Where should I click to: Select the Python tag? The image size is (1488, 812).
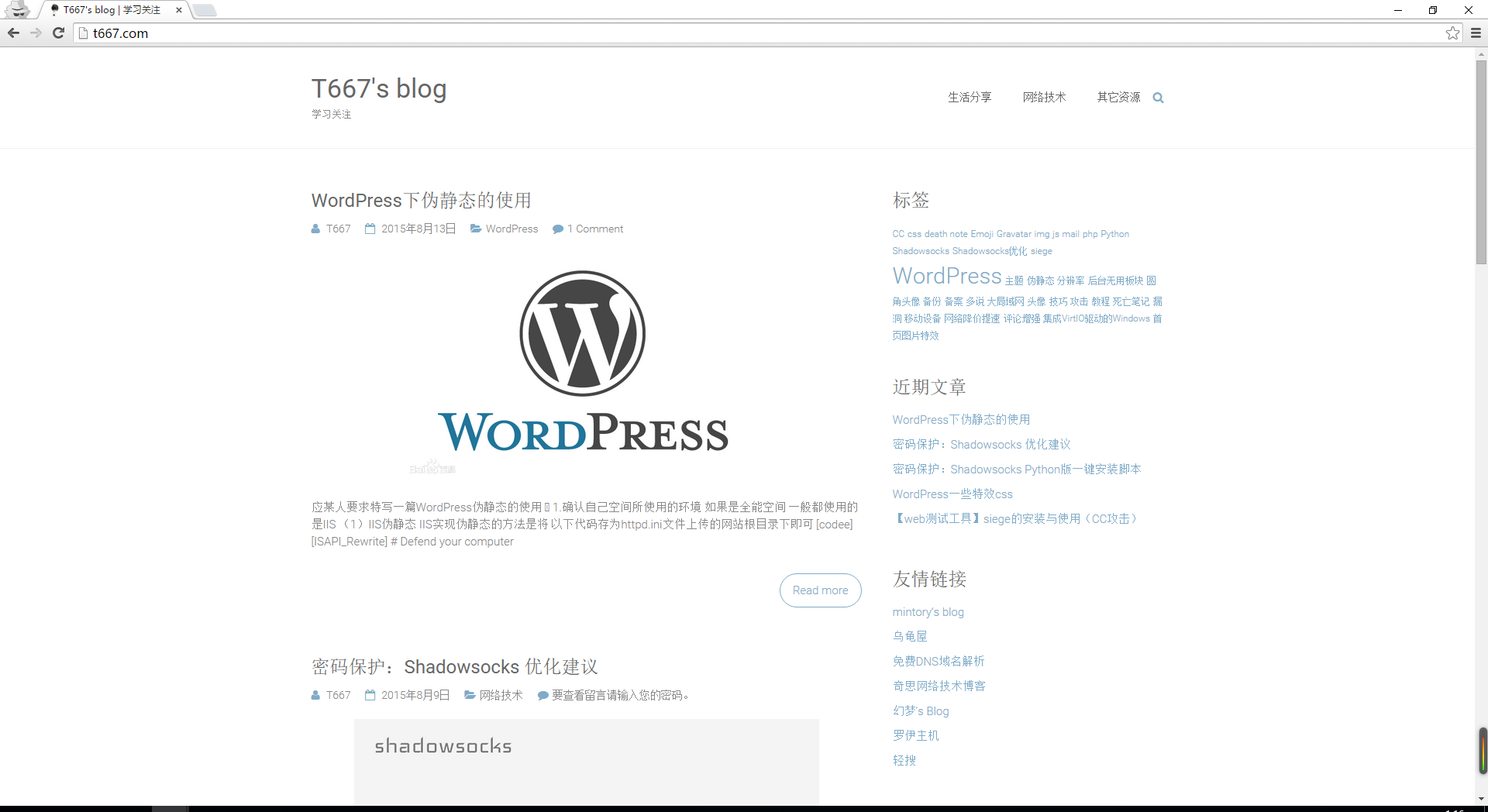[x=1114, y=234]
